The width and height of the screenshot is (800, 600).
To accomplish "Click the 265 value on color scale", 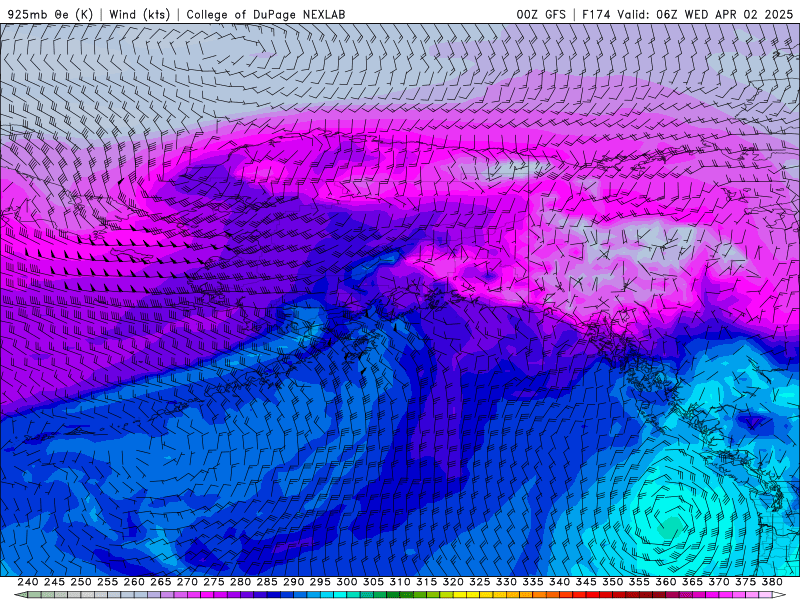I will pos(161,582).
